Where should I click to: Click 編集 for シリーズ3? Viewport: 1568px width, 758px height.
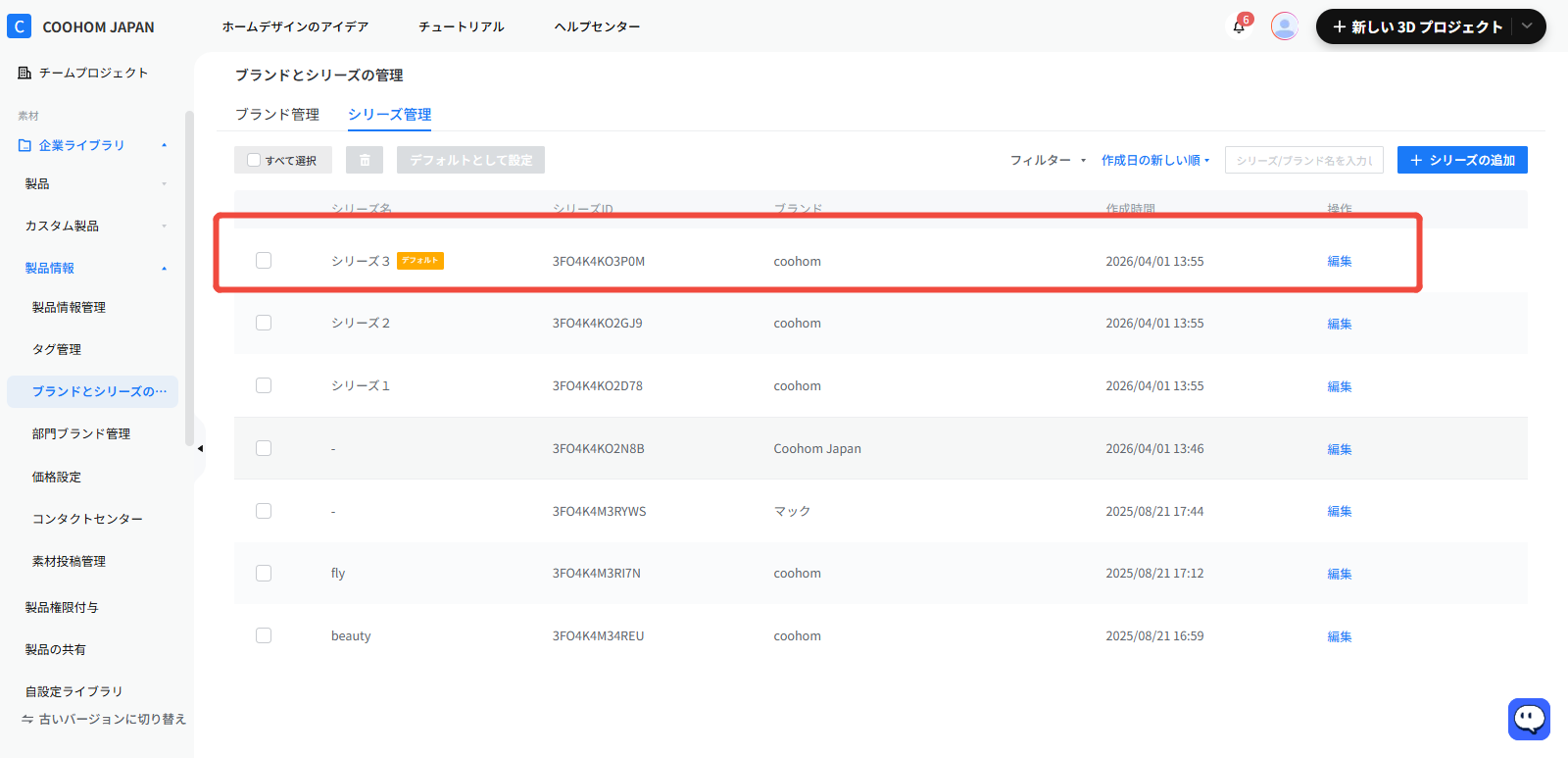tap(1340, 261)
